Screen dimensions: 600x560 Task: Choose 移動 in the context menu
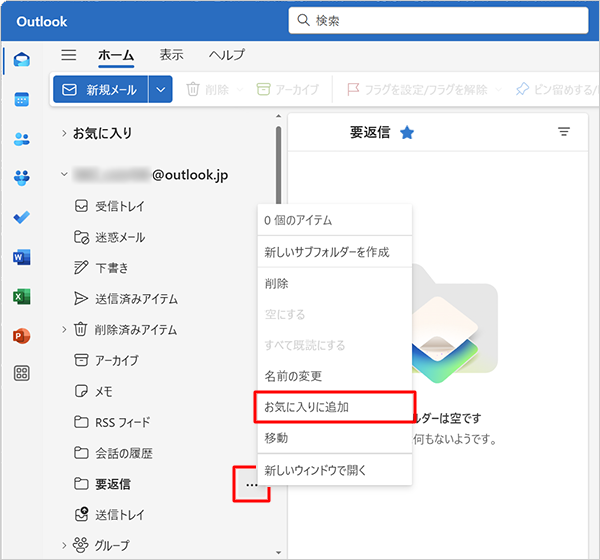click(x=335, y=438)
